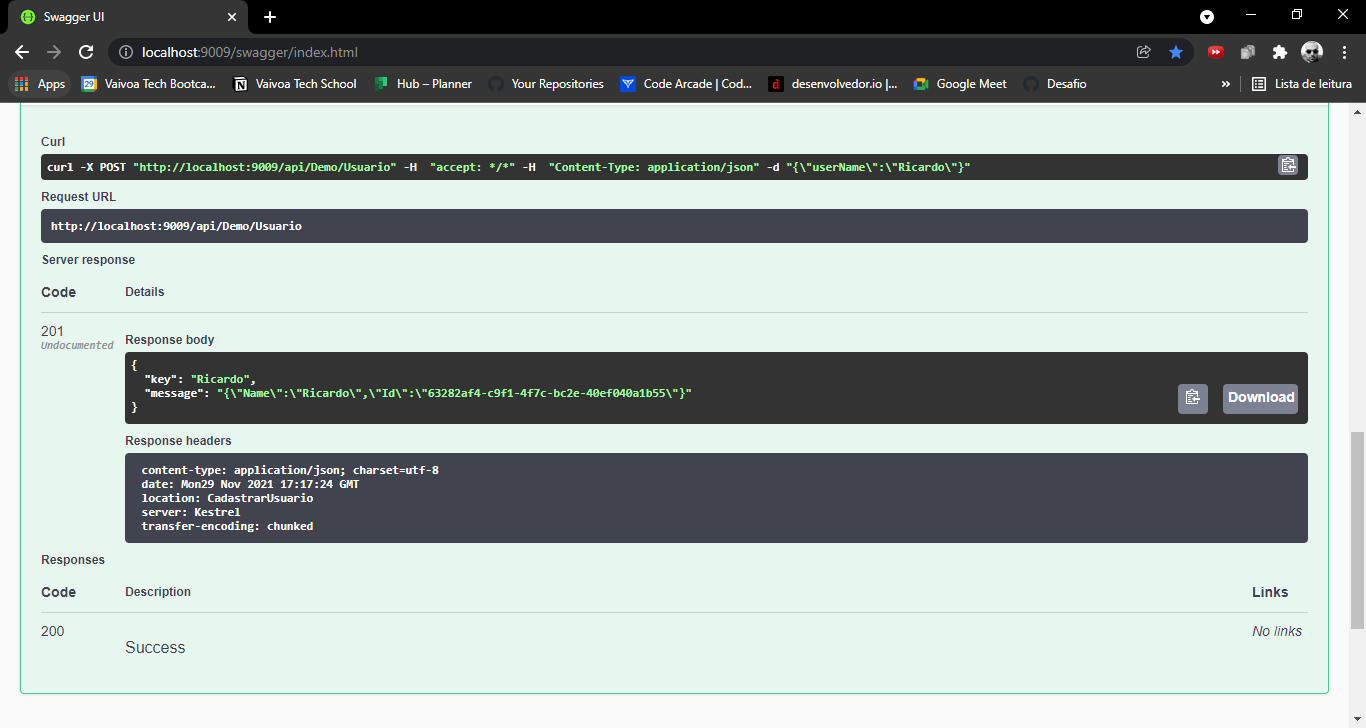Screen dimensions: 1366x728
Task: Copy the response body to clipboard
Action: point(1192,398)
